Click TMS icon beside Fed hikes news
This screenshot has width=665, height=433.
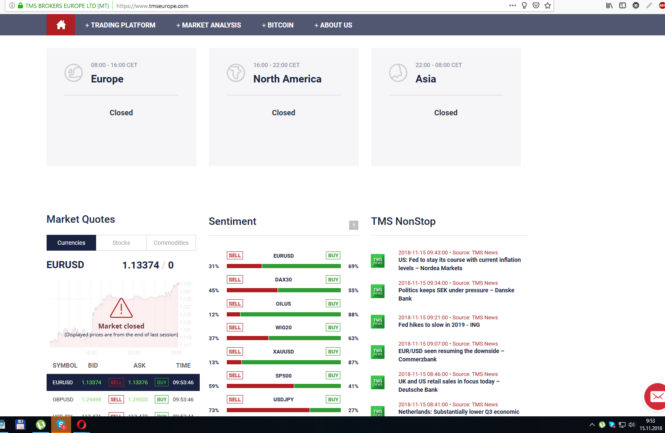(x=377, y=321)
